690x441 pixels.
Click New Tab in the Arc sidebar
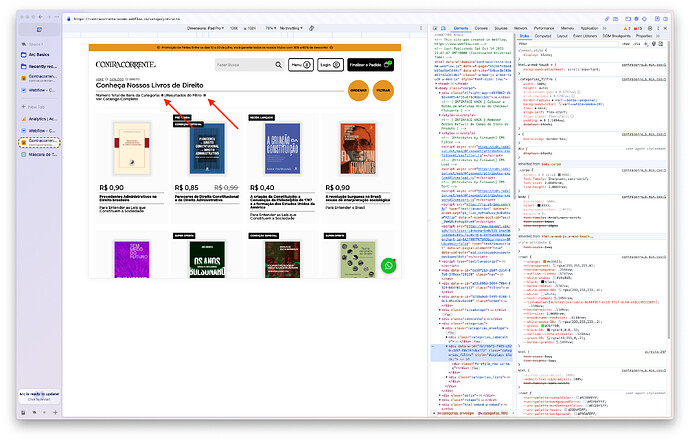[33, 107]
